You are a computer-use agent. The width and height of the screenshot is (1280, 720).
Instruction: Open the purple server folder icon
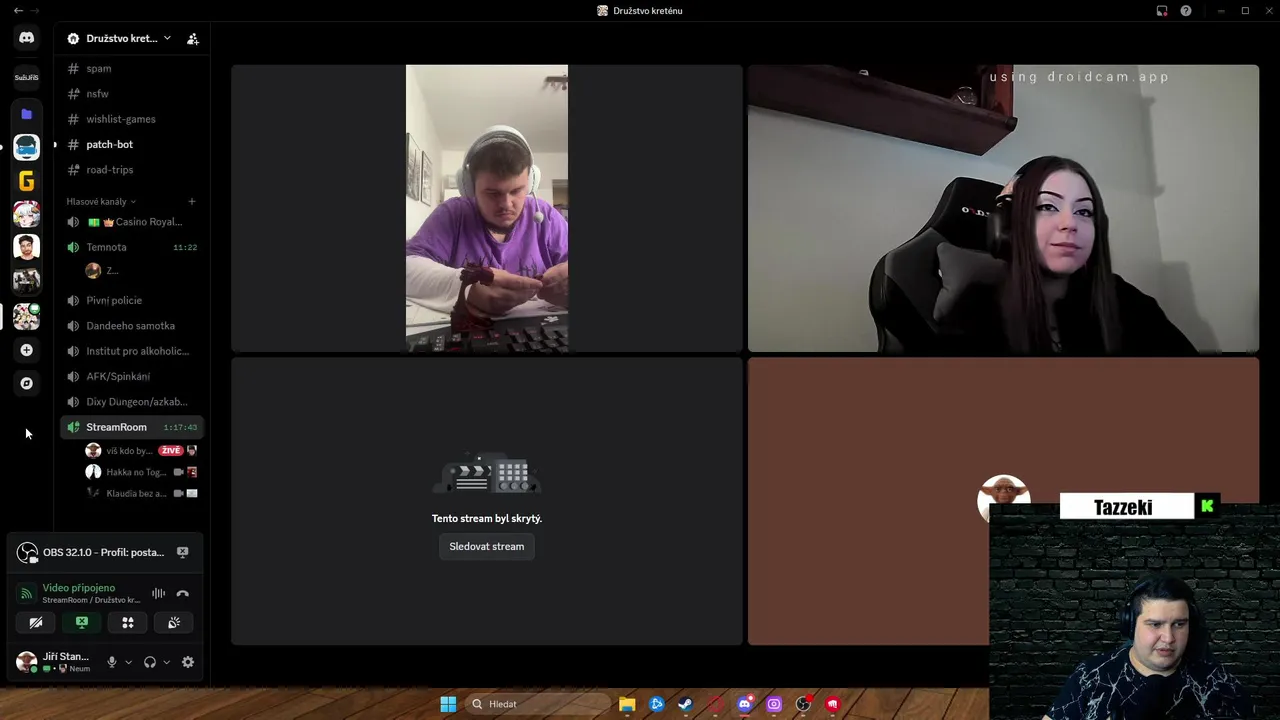pos(27,114)
